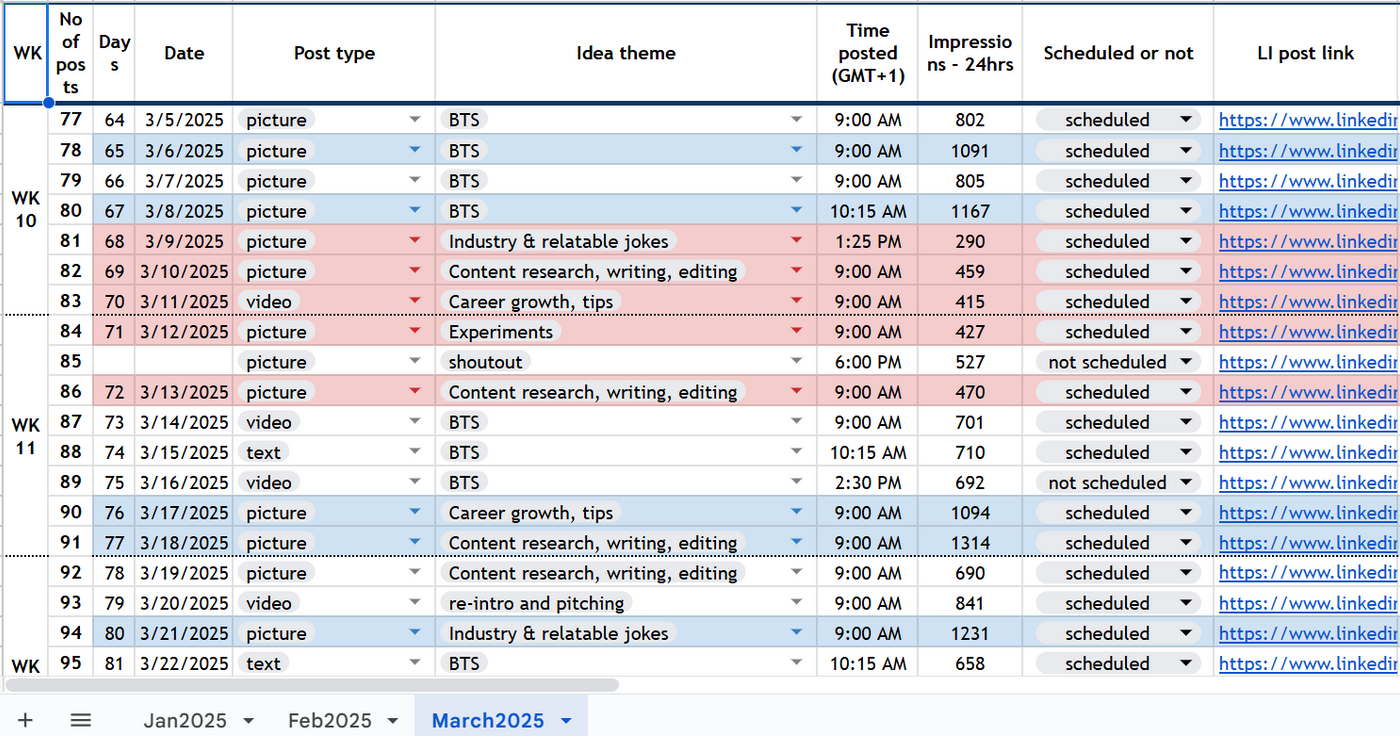Click the blue selection handle on WK cell

(48, 102)
